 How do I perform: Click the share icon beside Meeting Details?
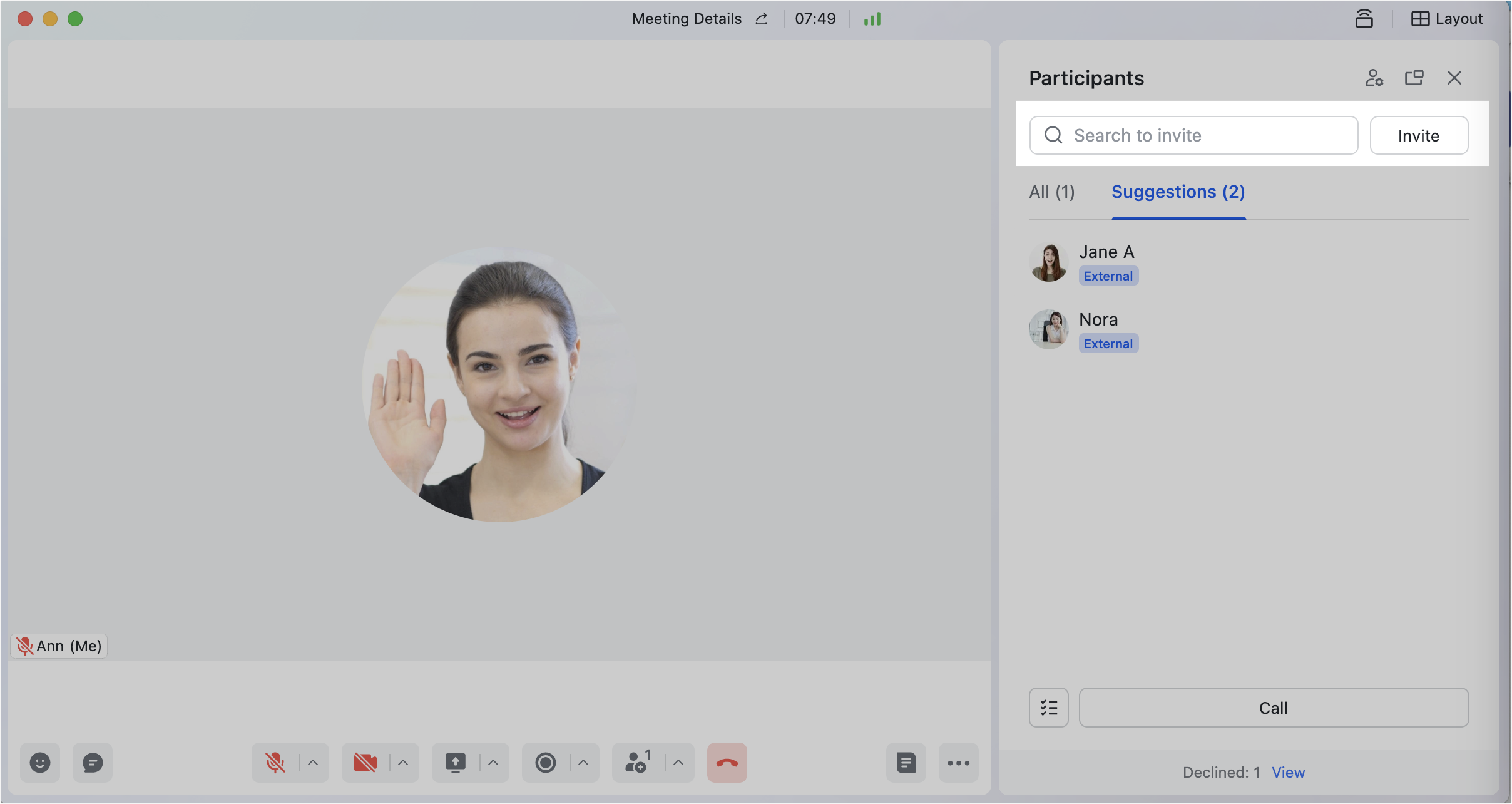[x=762, y=19]
